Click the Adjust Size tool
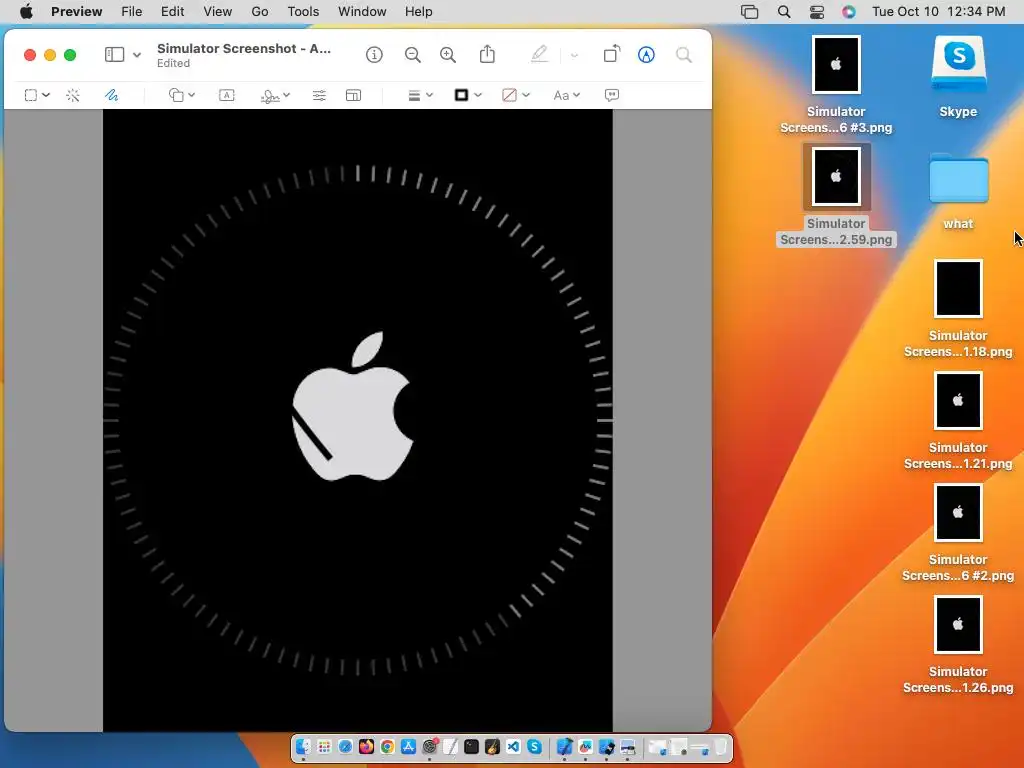The image size is (1024, 768). [x=353, y=95]
